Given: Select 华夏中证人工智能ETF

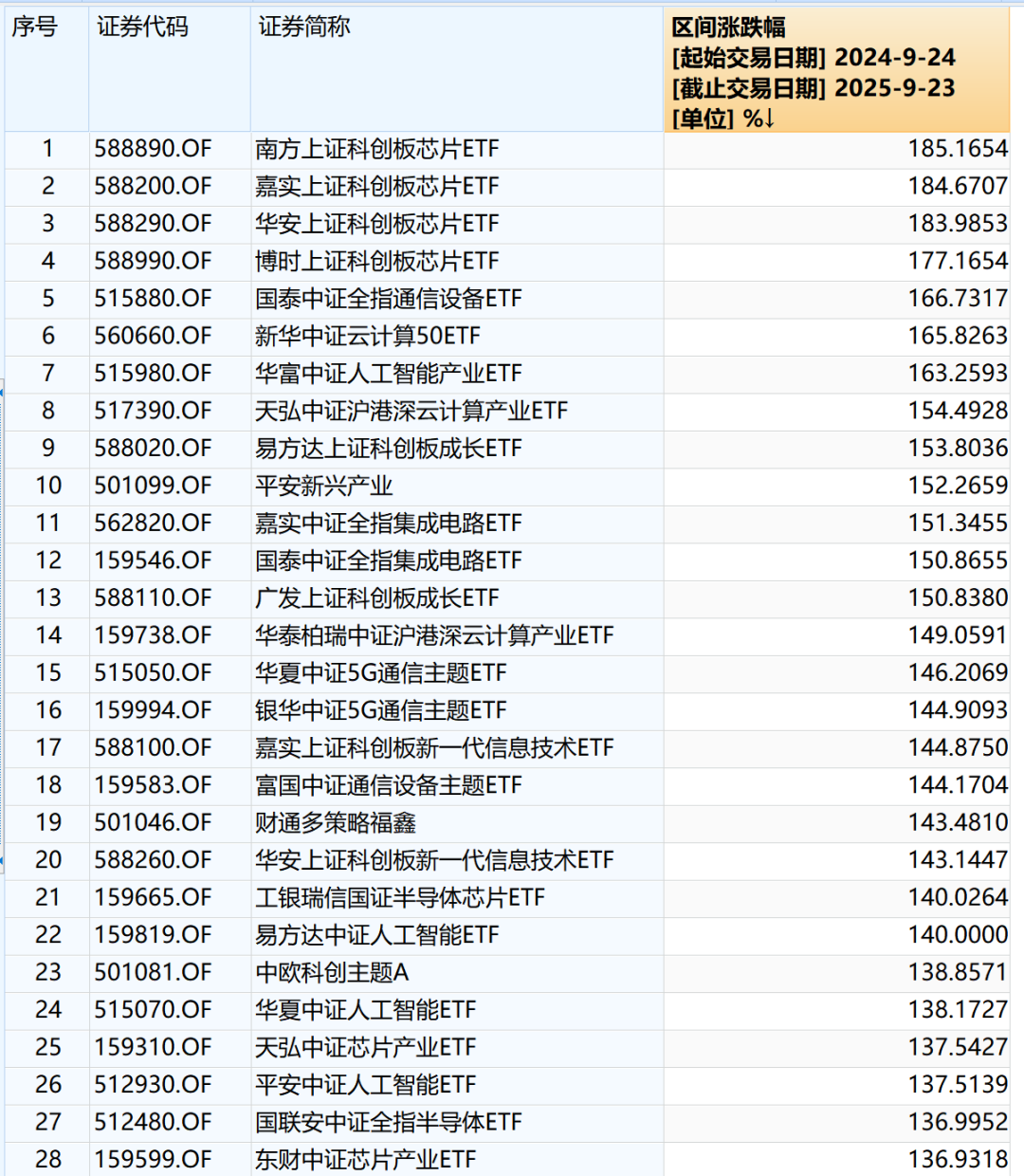Looking at the screenshot, I should tap(365, 1010).
